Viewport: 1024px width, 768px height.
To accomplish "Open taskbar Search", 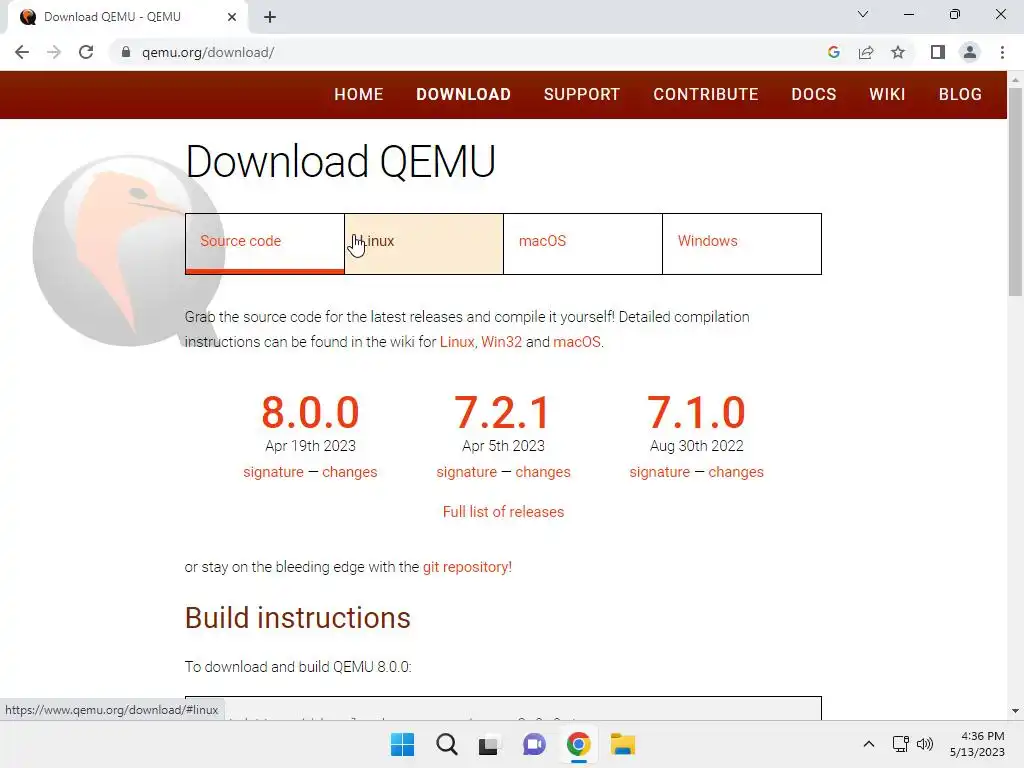I will pyautogui.click(x=447, y=744).
